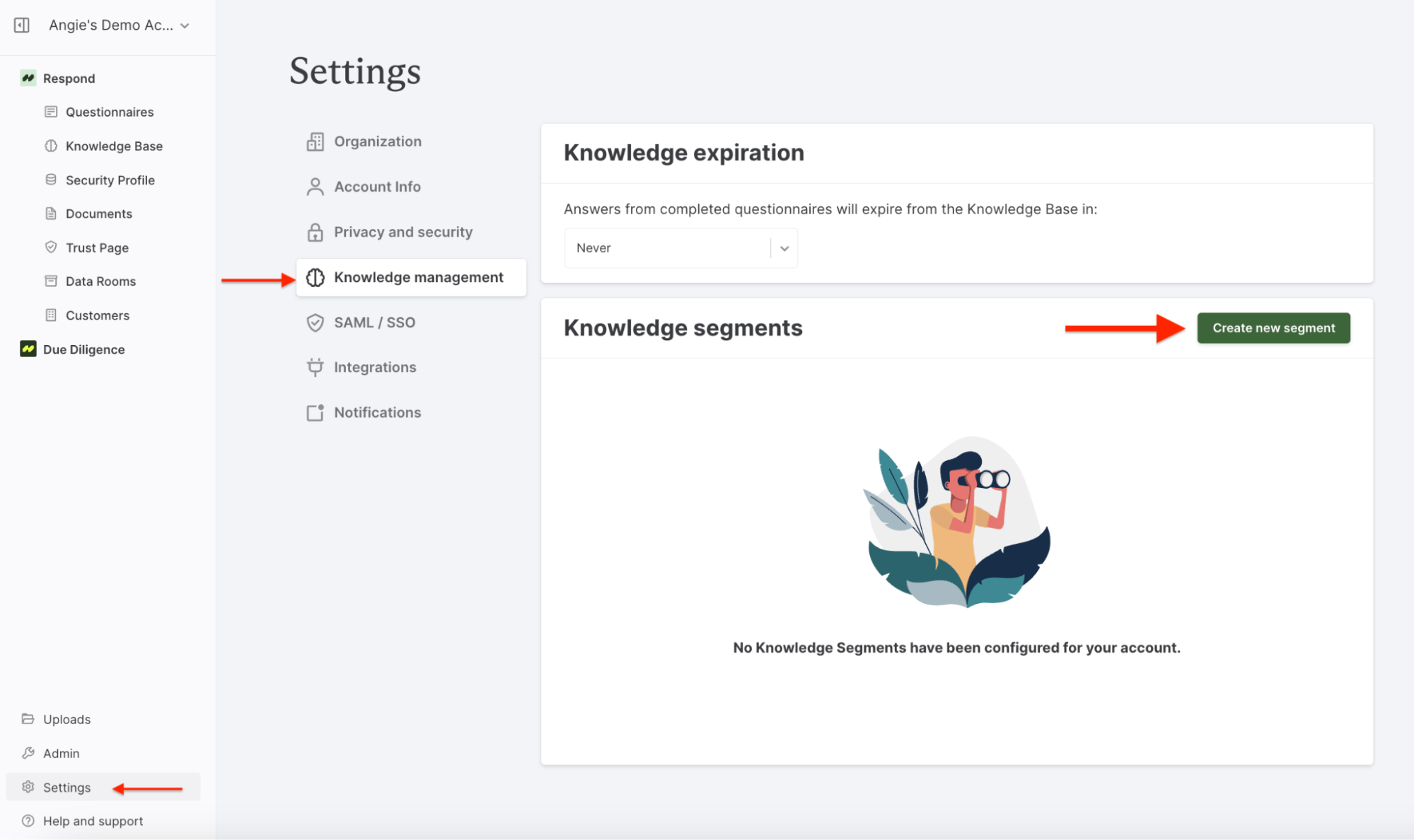Open Data Rooms from sidebar
Screen dimensions: 1414x840
[x=100, y=281]
